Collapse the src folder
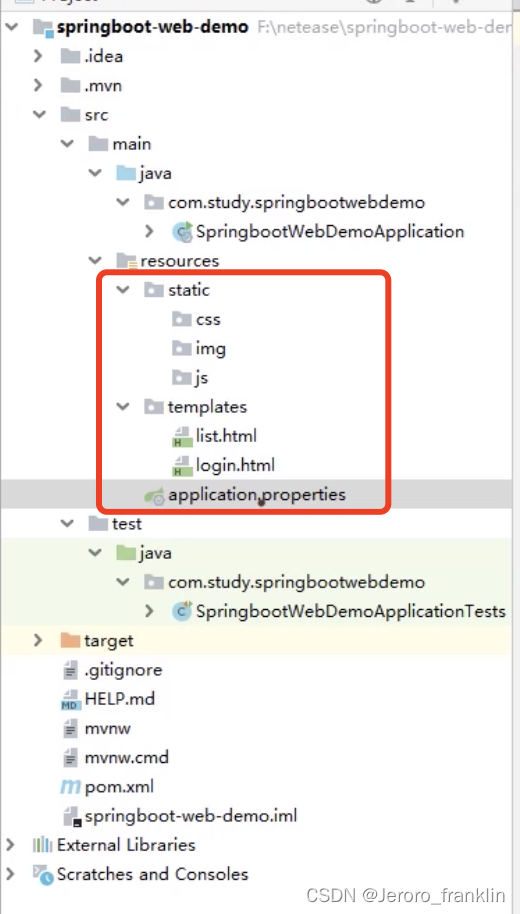 click(x=39, y=115)
